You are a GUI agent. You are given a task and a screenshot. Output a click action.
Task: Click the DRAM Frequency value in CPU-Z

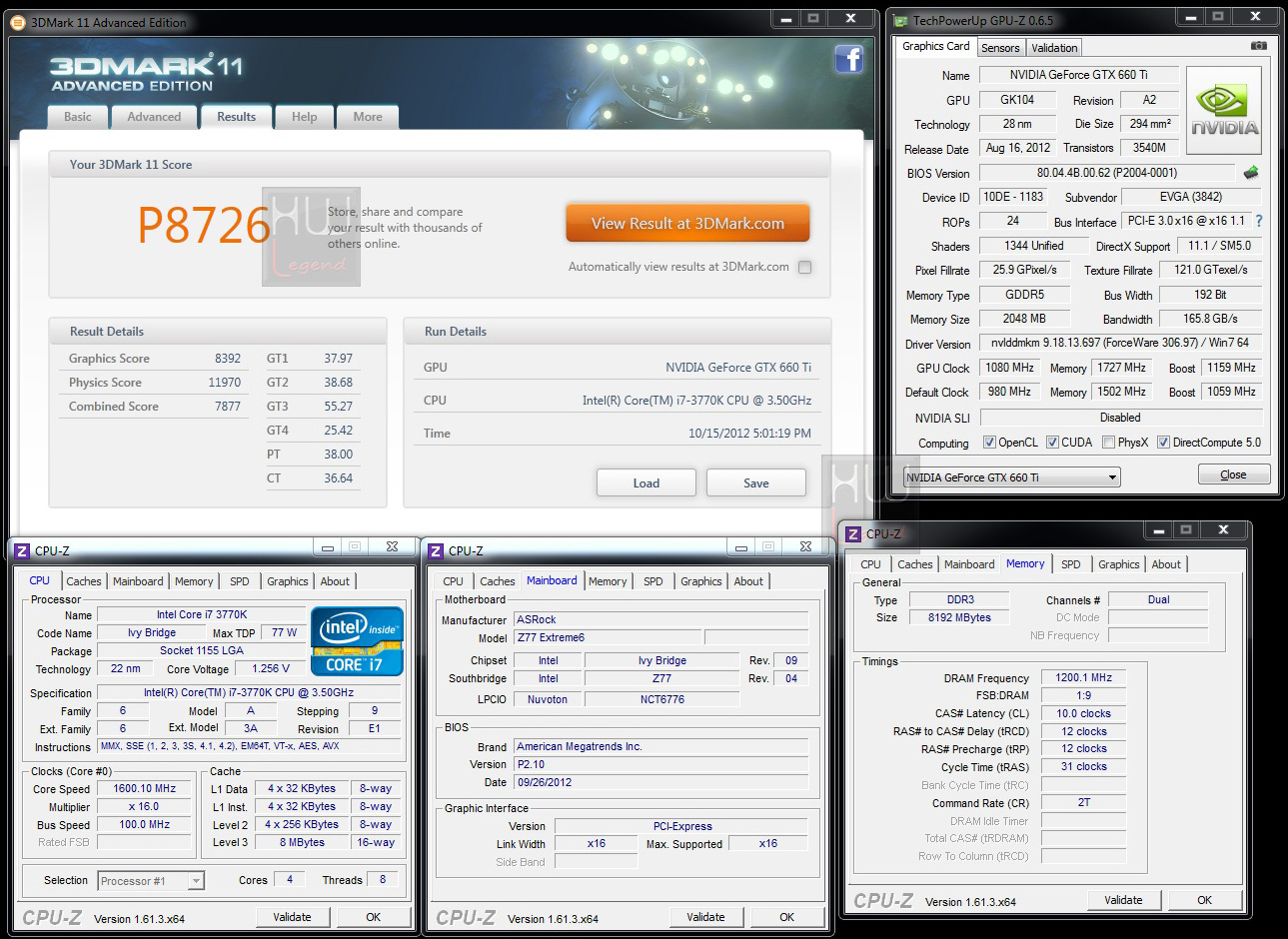(x=1083, y=677)
